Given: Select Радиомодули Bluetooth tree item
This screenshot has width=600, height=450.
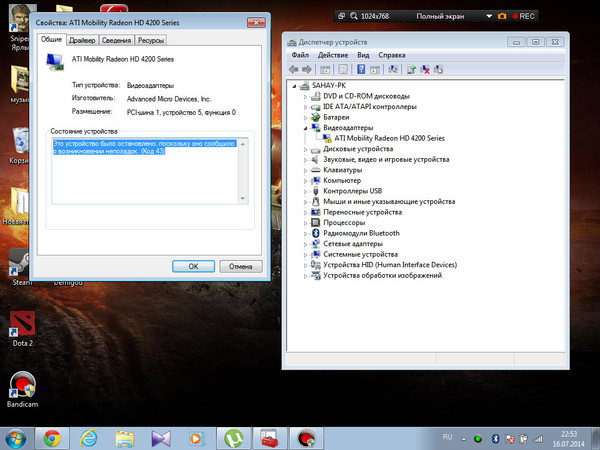Looking at the screenshot, I should coord(361,233).
